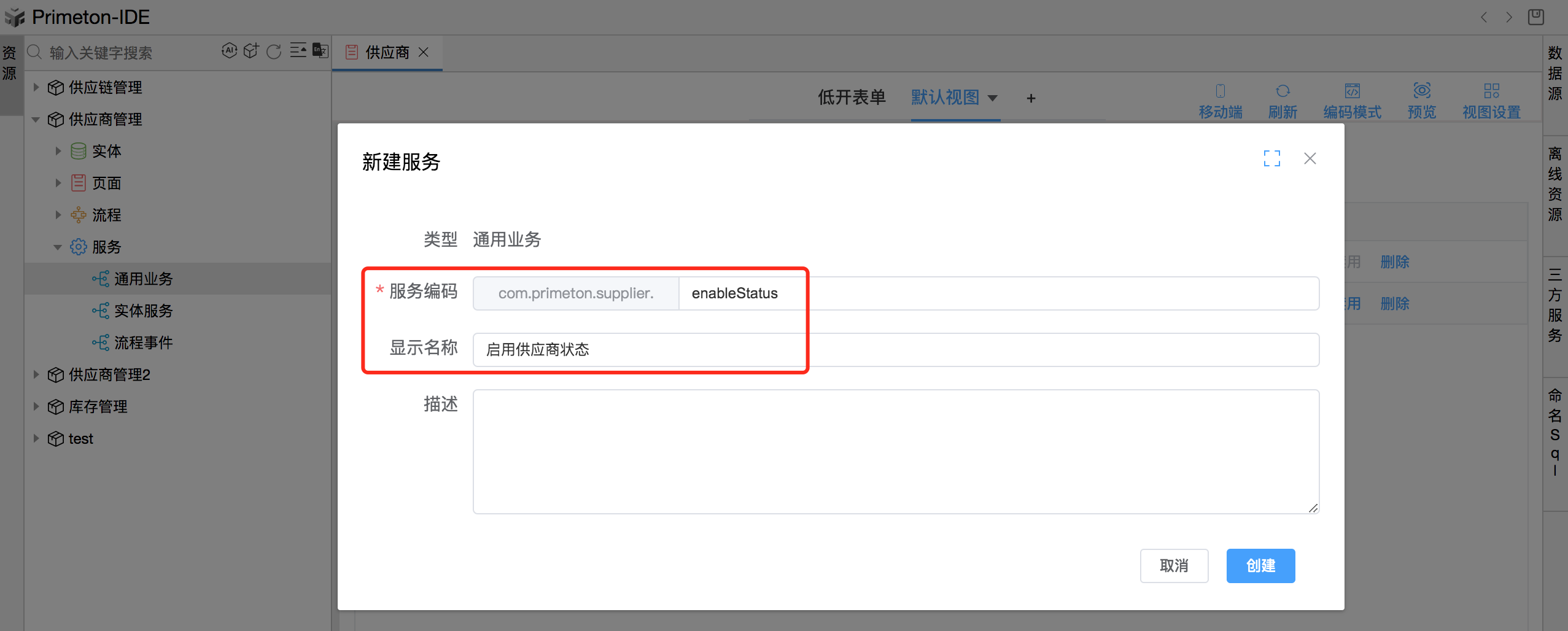Expand the fullscreen toggle in 新建服务 dialog

tap(1273, 158)
